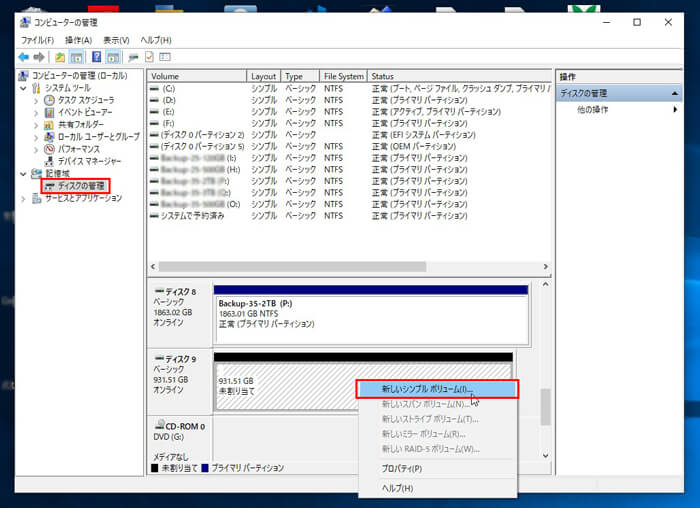Screen dimensions: 700x508
Task: Click the disk connect toolbar icon
Action: click(x=133, y=57)
